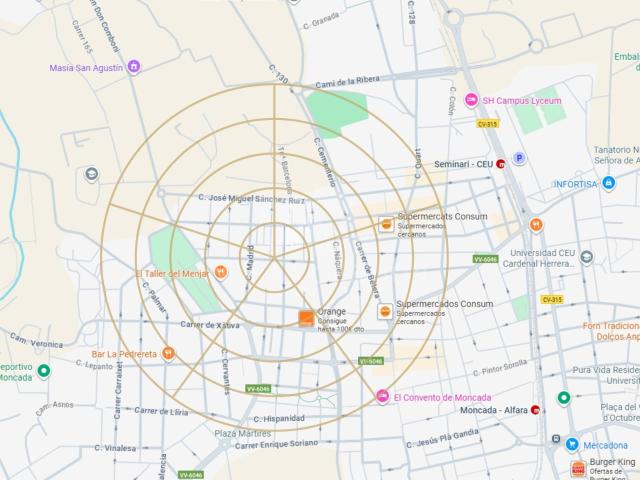The width and height of the screenshot is (640, 480).
Task: Select the Carrer de Llíria street label
Action: tap(161, 411)
